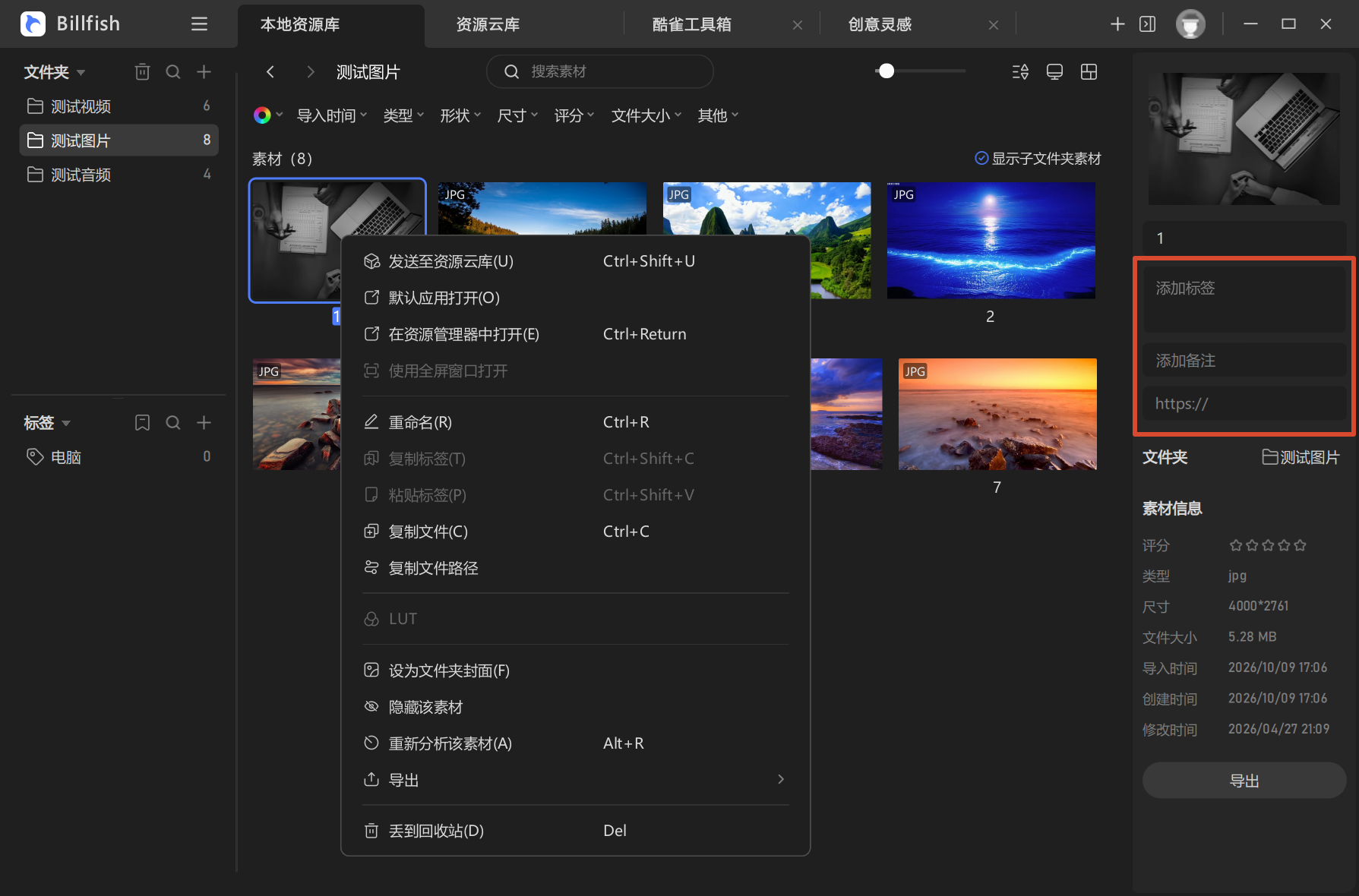Close the 酷雀工具箱 tab
This screenshot has width=1359, height=896.
(798, 25)
